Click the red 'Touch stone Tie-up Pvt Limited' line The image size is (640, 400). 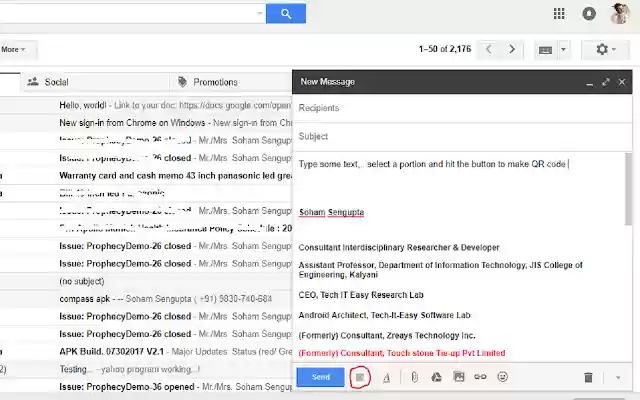click(402, 353)
